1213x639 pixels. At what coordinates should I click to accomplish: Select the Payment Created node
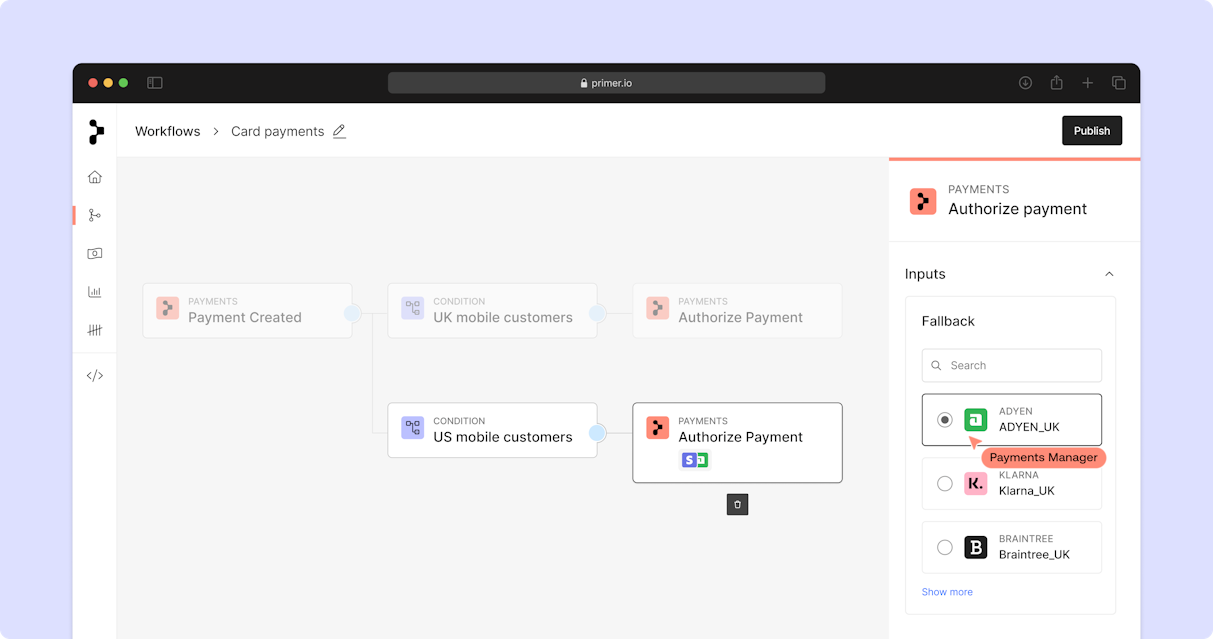tap(247, 310)
